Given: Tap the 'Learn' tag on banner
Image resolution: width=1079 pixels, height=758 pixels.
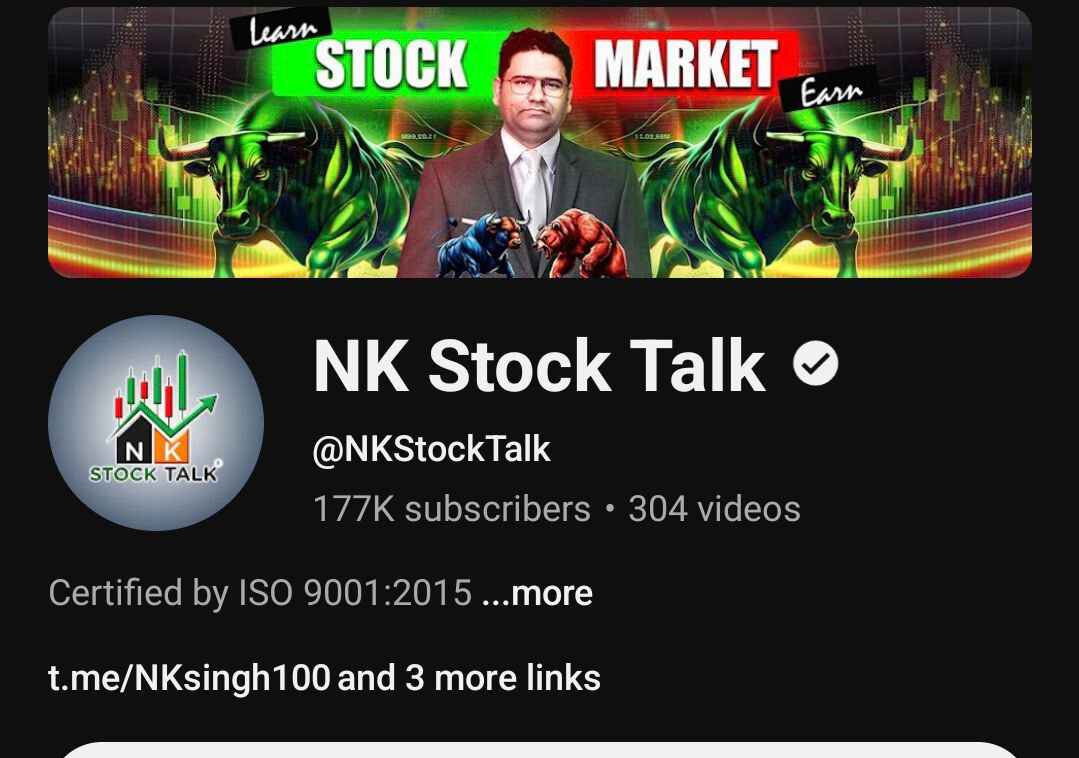Looking at the screenshot, I should (281, 30).
